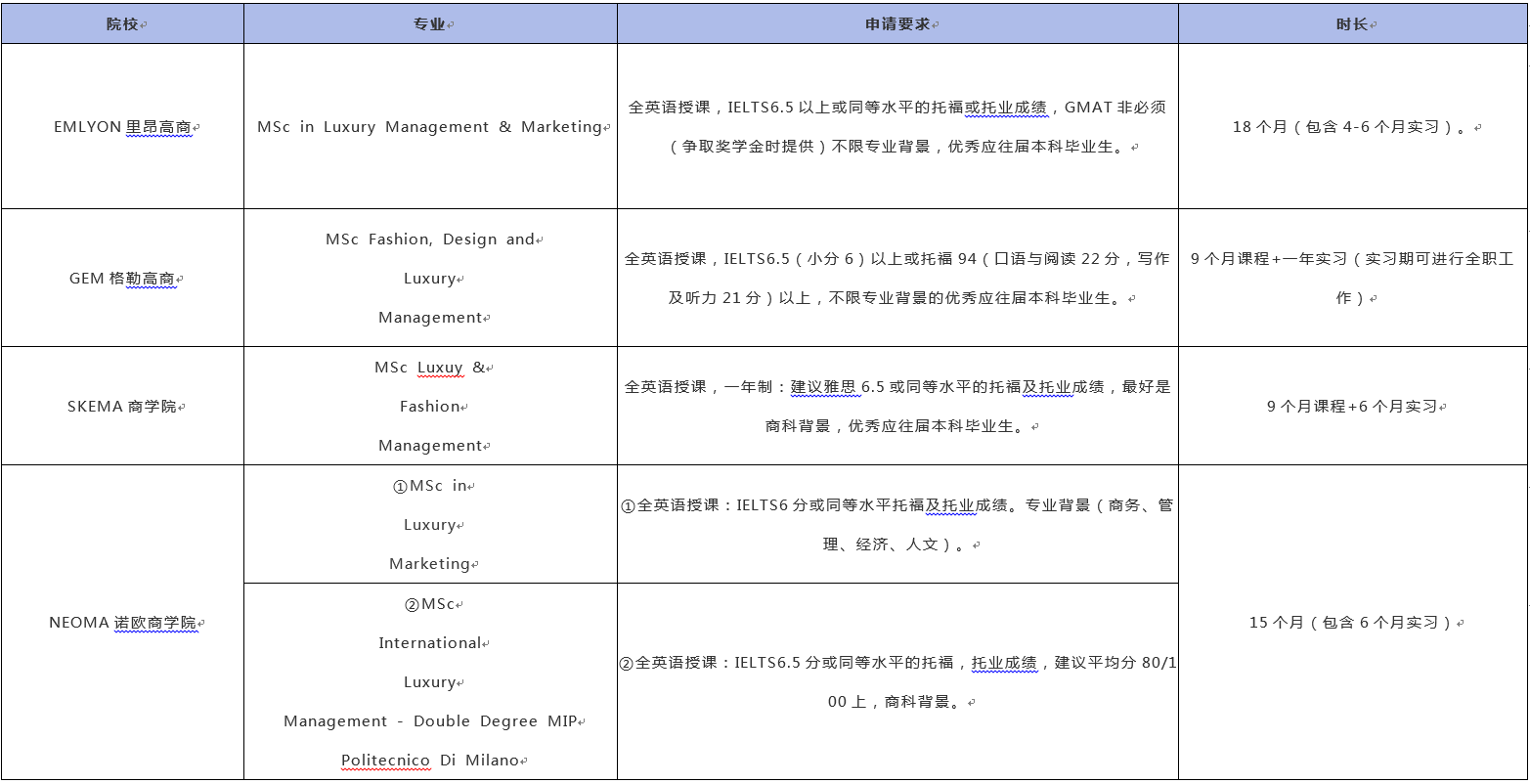Select MSc in Luxury Management & Marketing text
The width and height of the screenshot is (1530, 784).
tap(429, 127)
